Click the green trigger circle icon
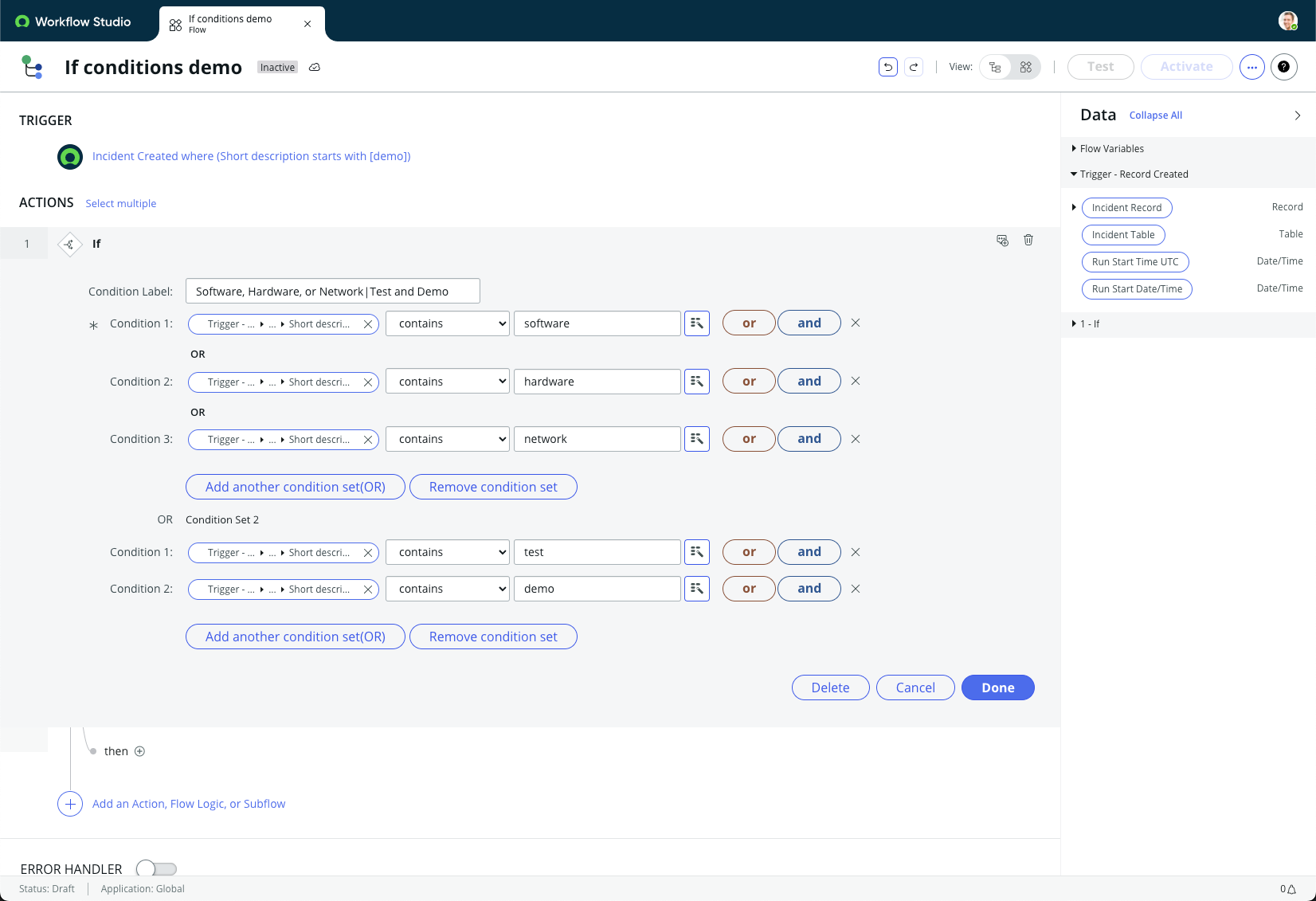 pyautogui.click(x=70, y=157)
